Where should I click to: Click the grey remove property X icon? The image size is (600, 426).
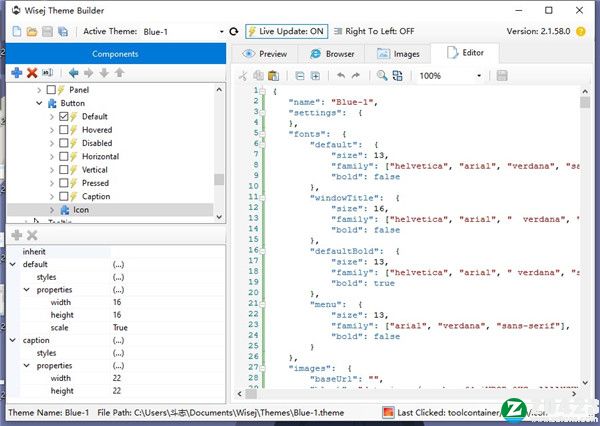tap(32, 235)
